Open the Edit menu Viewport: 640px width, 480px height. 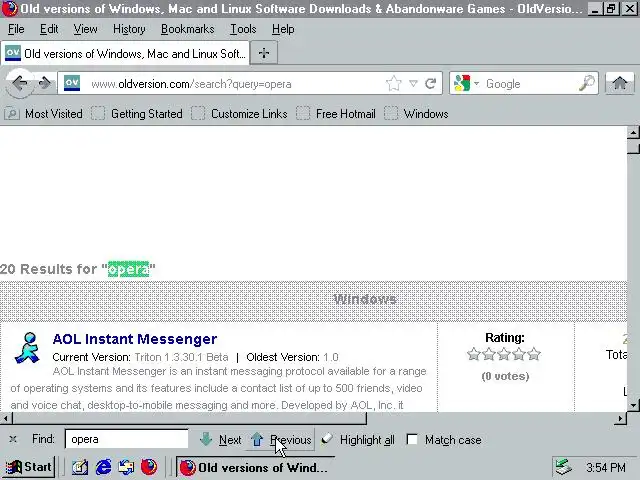(49, 29)
